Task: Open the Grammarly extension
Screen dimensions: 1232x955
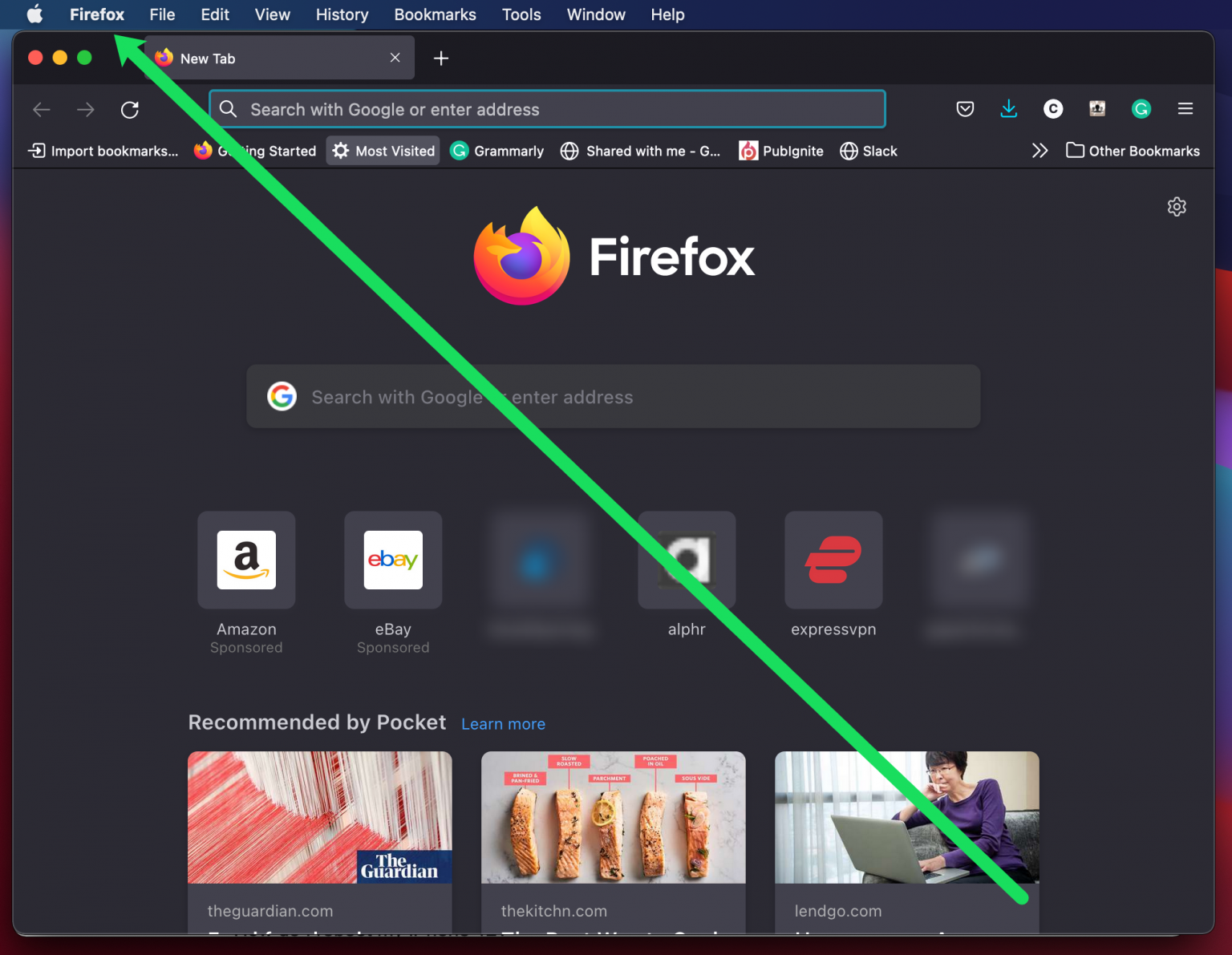Action: pos(1141,109)
